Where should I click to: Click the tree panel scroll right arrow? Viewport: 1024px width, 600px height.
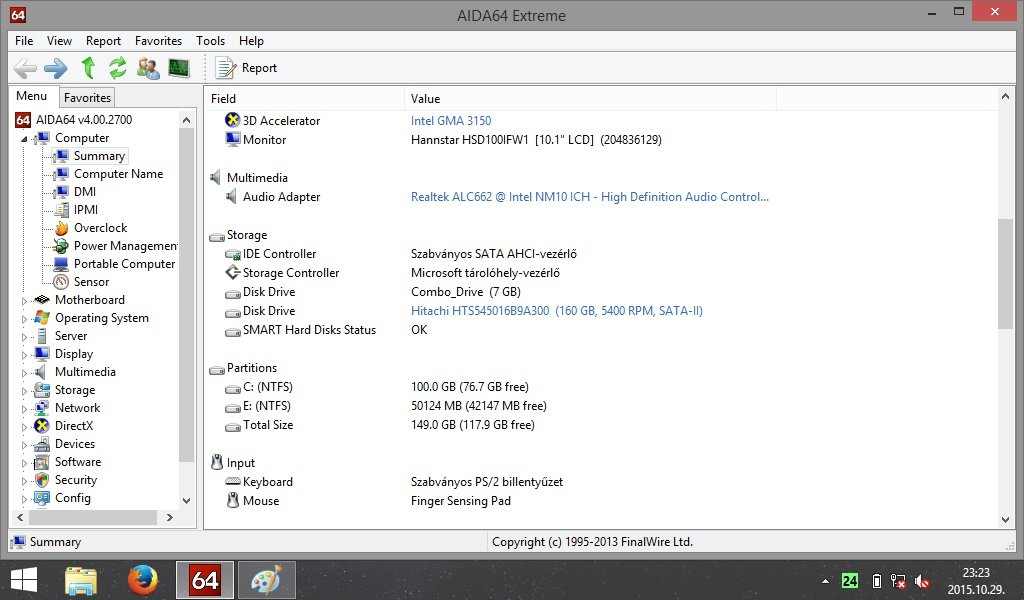pyautogui.click(x=170, y=517)
